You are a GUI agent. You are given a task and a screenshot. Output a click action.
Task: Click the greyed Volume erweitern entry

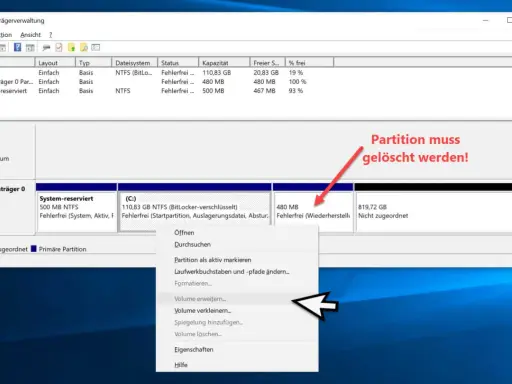[200, 299]
